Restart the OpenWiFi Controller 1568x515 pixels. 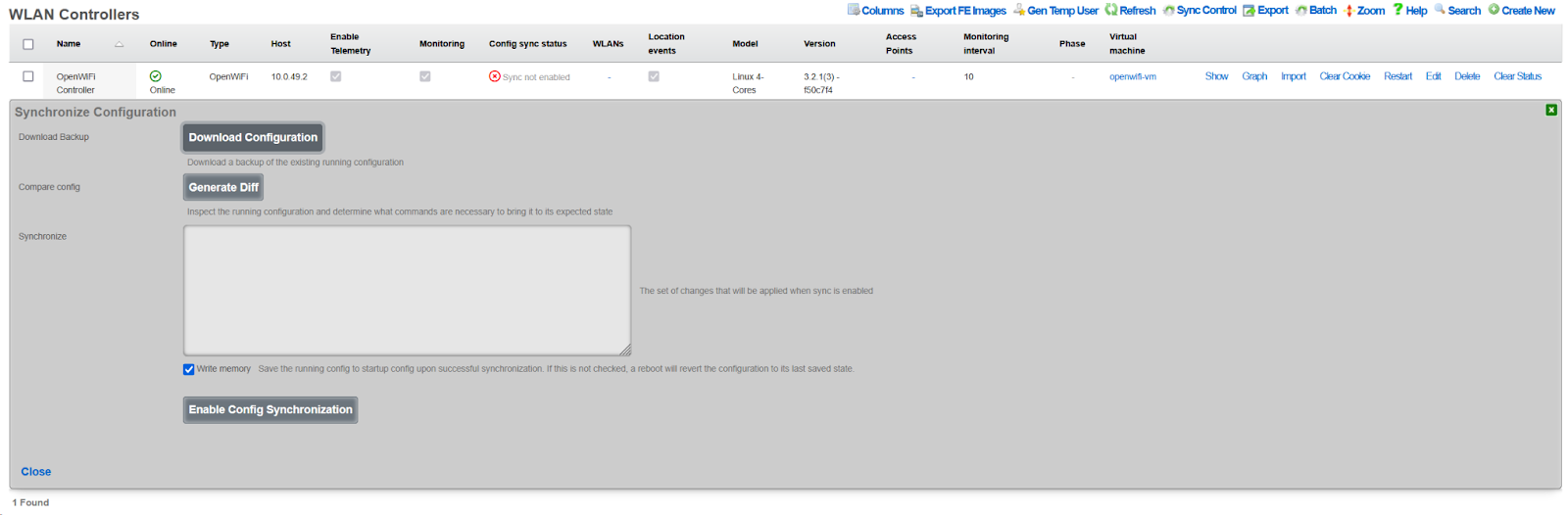click(x=1398, y=76)
